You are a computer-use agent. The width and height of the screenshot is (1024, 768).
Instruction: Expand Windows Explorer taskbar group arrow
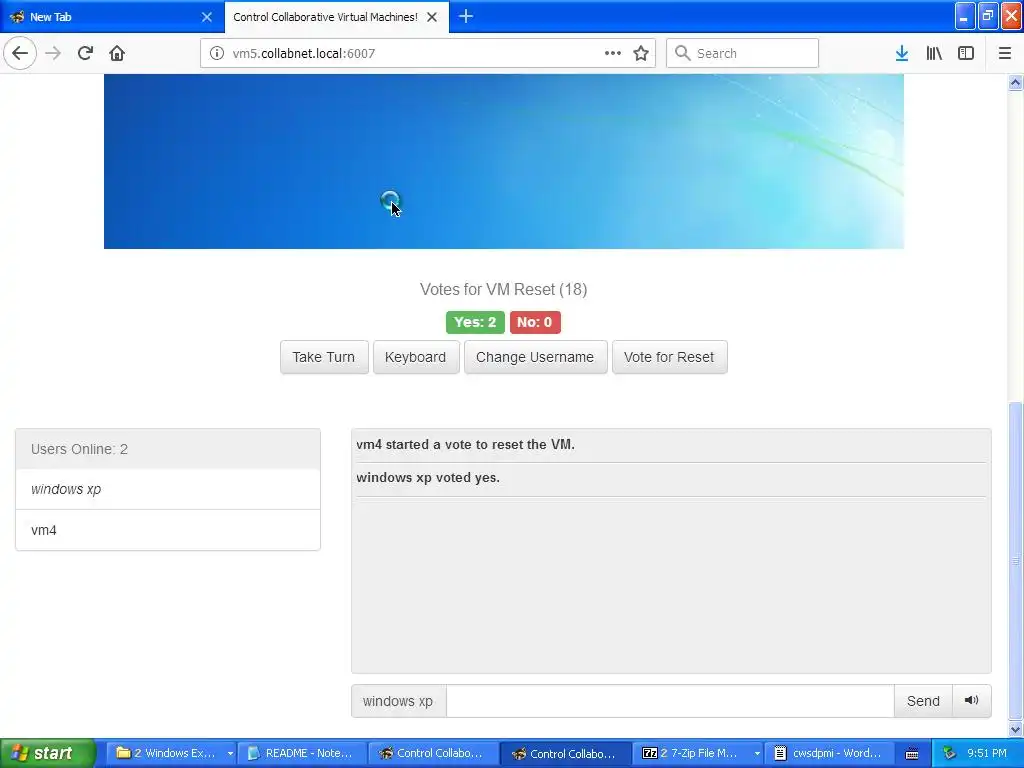click(x=230, y=754)
